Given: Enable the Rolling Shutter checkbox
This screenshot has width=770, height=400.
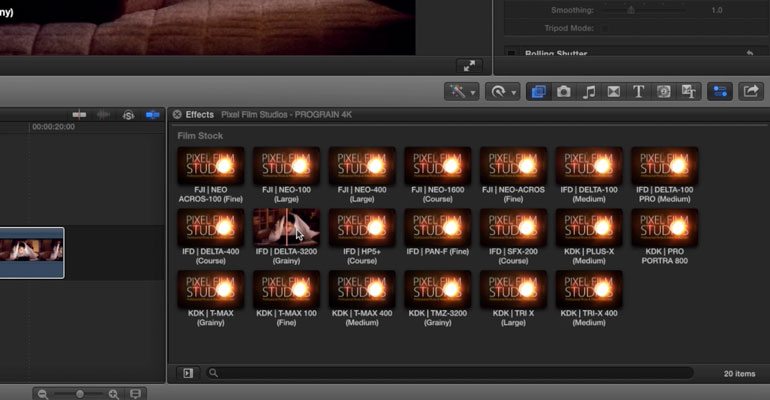Looking at the screenshot, I should 512,53.
